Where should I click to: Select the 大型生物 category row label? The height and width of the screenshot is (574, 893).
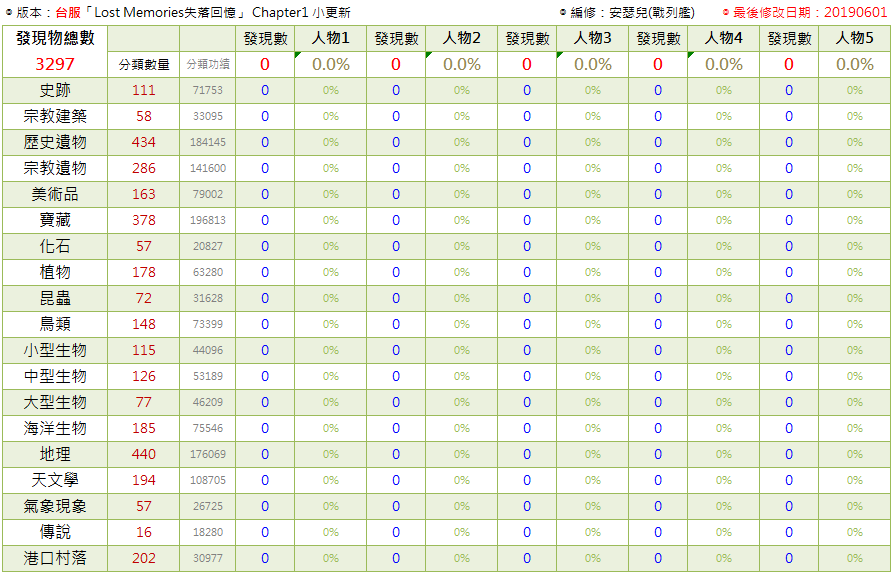[x=55, y=403]
